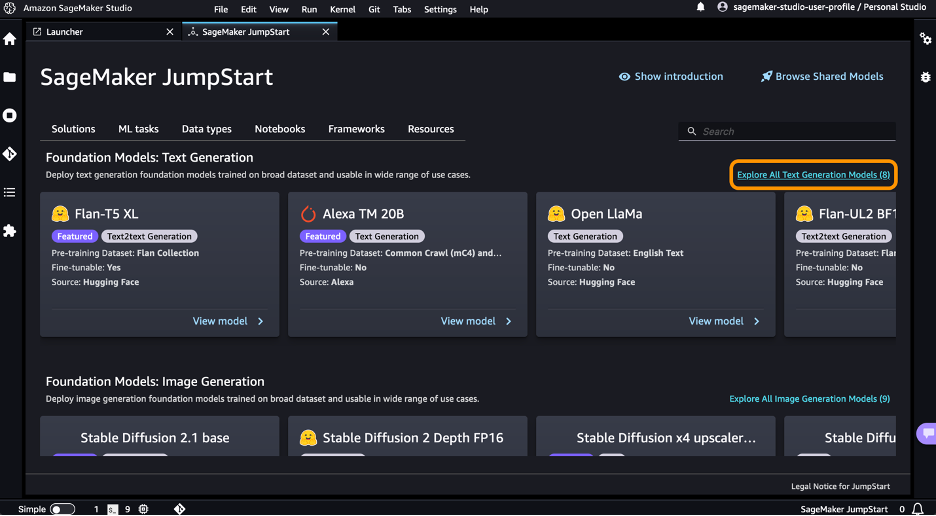Screen dimensions: 936x516
Task: Open the Tabs menu
Action: coord(402,10)
